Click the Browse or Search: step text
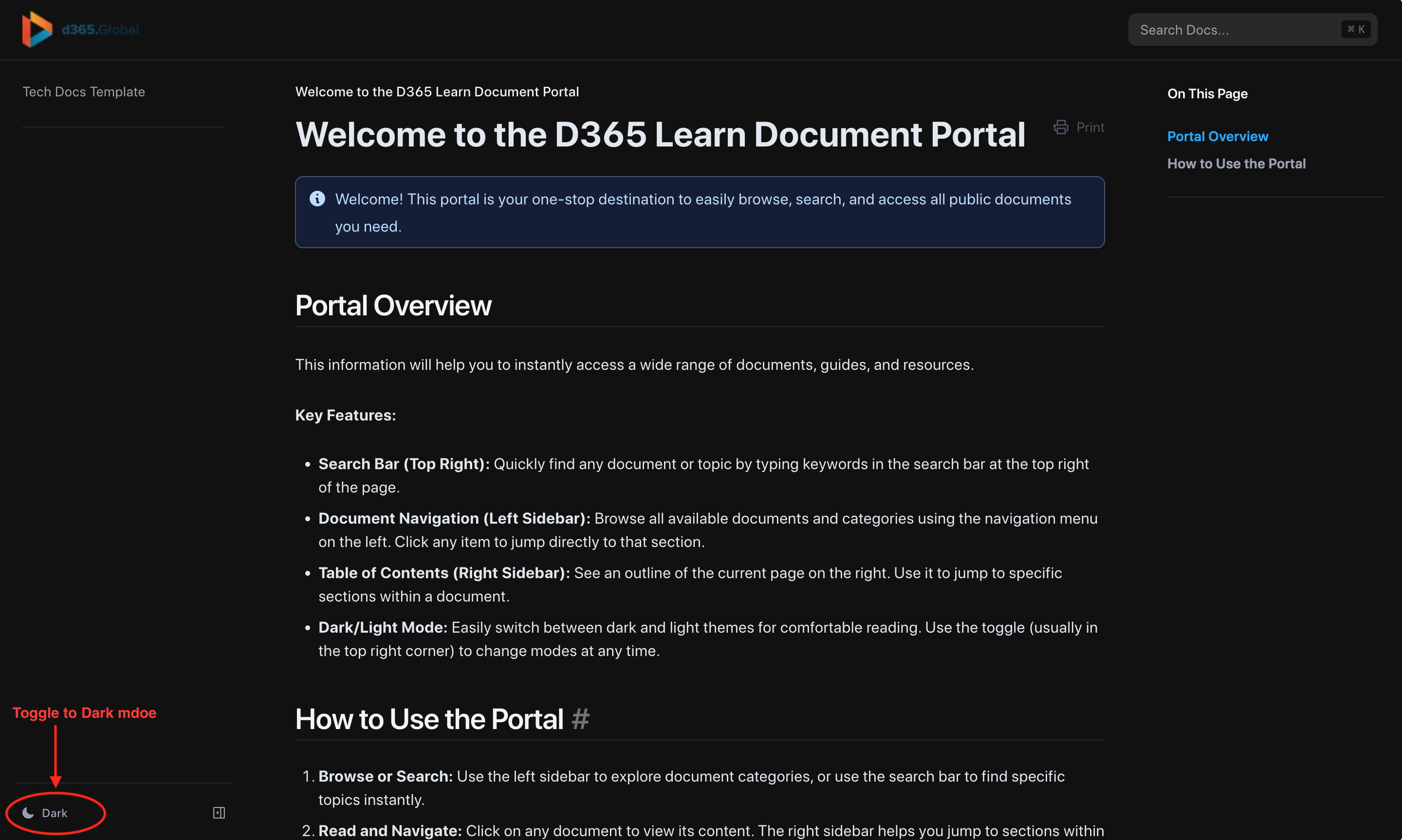Screen dimensions: 1402x840 [x=386, y=777]
